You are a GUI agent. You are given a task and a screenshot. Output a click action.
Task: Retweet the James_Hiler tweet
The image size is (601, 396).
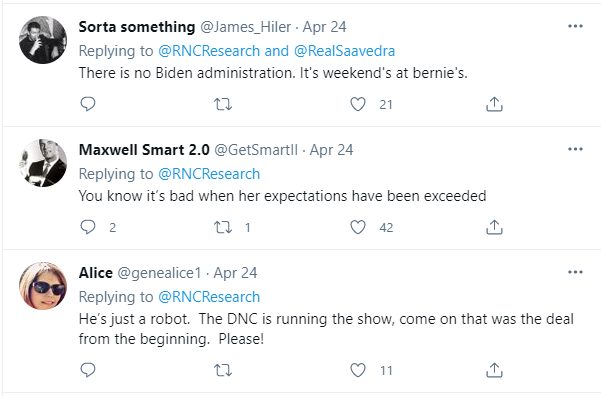coord(223,104)
